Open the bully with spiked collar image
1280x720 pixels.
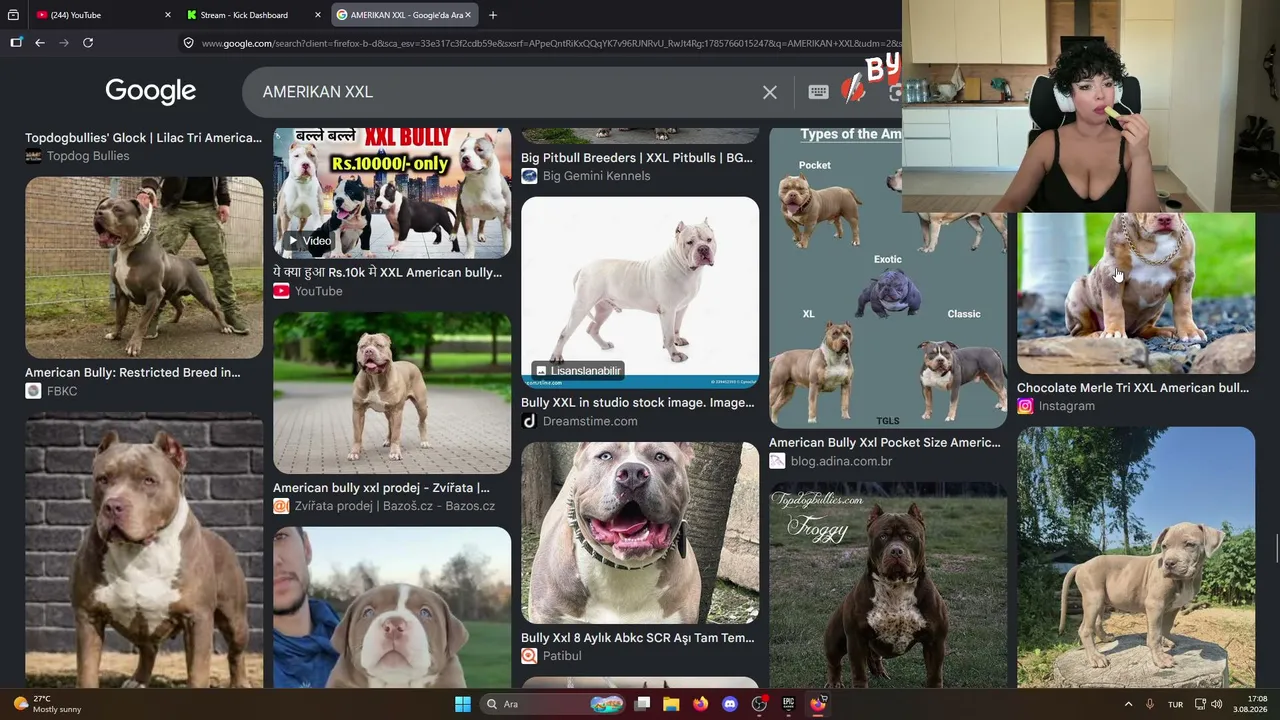click(x=640, y=533)
